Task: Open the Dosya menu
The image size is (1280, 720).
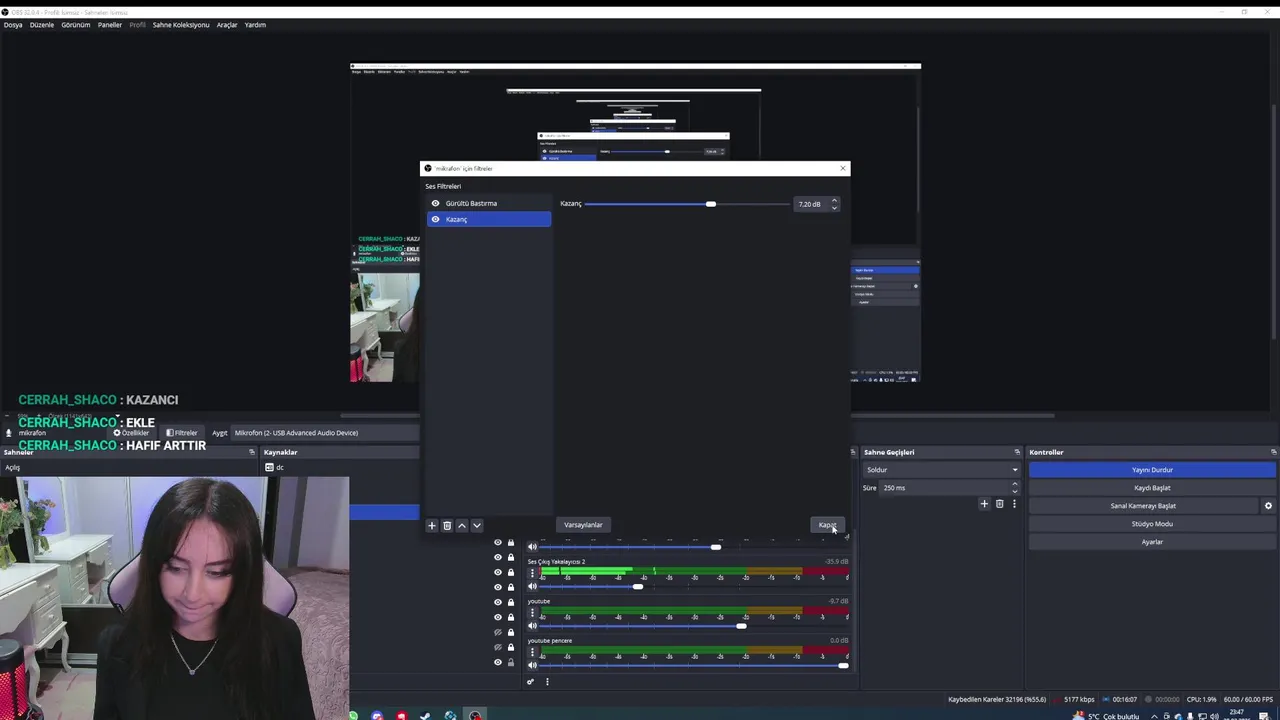Action: [13, 25]
